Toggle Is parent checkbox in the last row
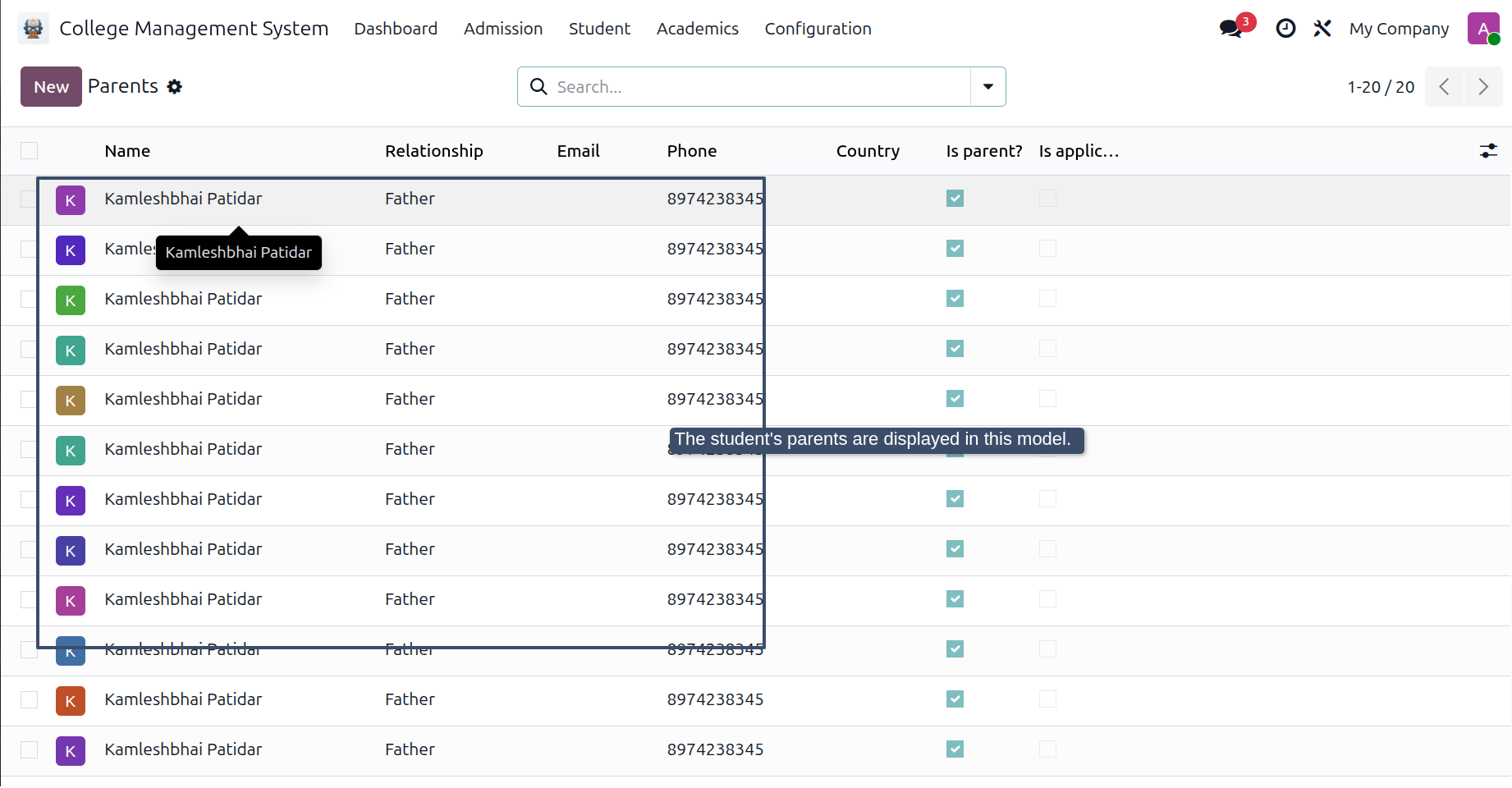This screenshot has width=1512, height=788. pyautogui.click(x=955, y=749)
